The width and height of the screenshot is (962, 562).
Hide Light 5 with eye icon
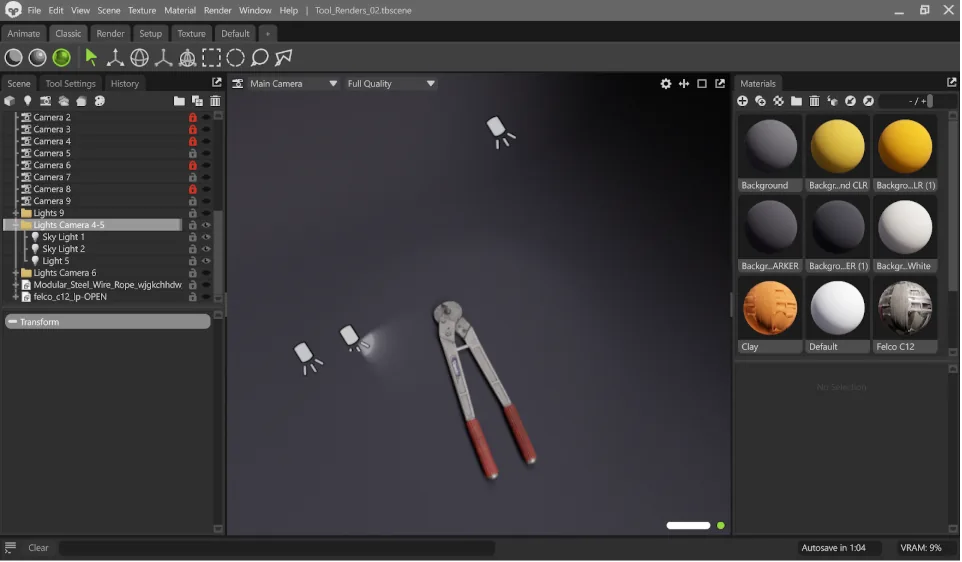click(206, 261)
